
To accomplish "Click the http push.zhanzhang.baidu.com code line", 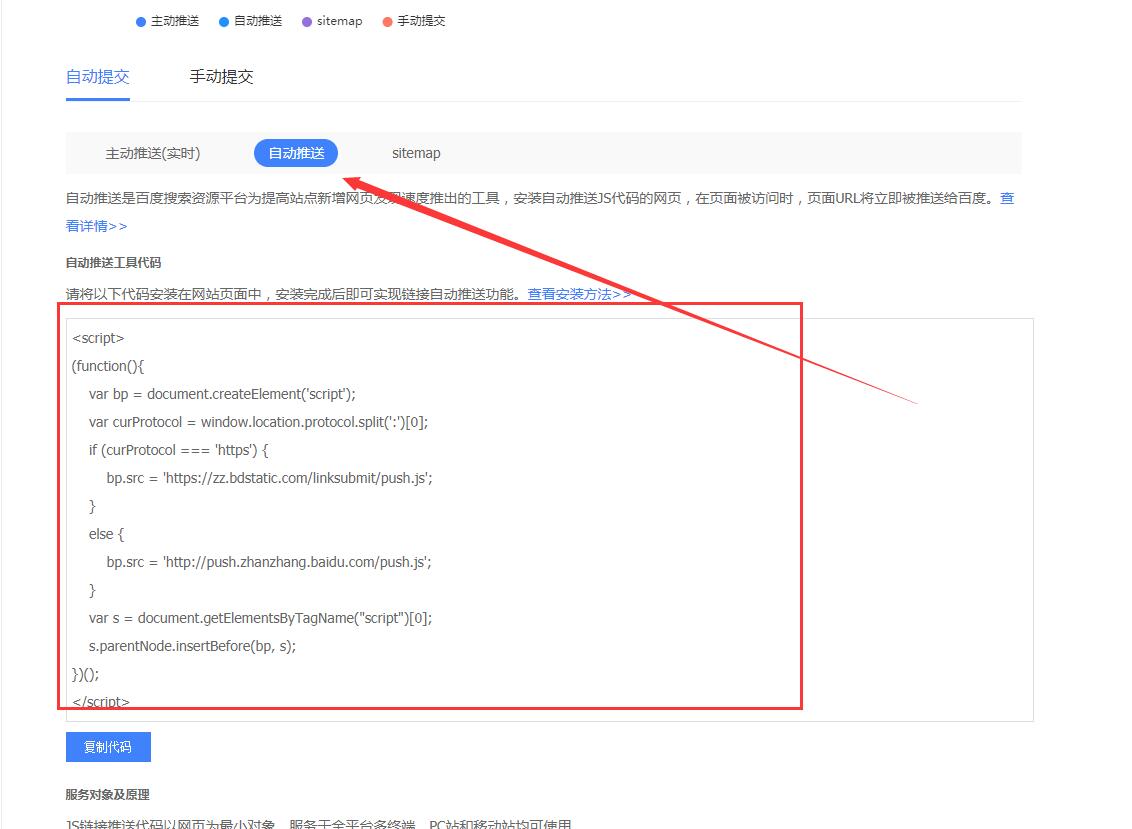I will (268, 562).
